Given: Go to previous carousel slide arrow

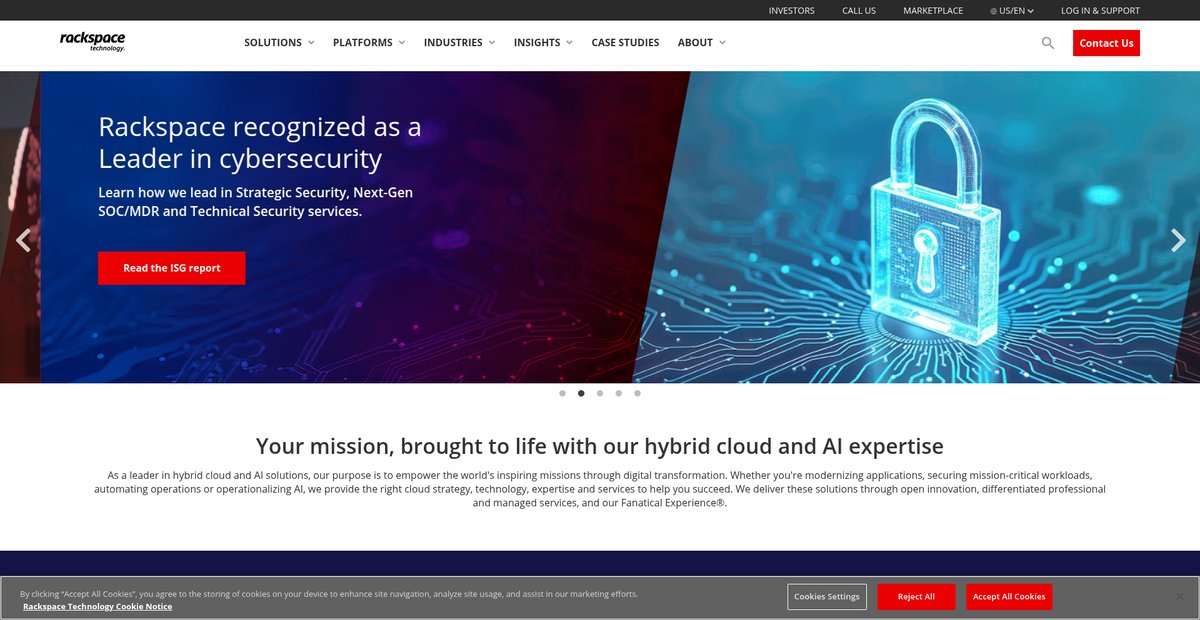Looking at the screenshot, I should click(23, 240).
